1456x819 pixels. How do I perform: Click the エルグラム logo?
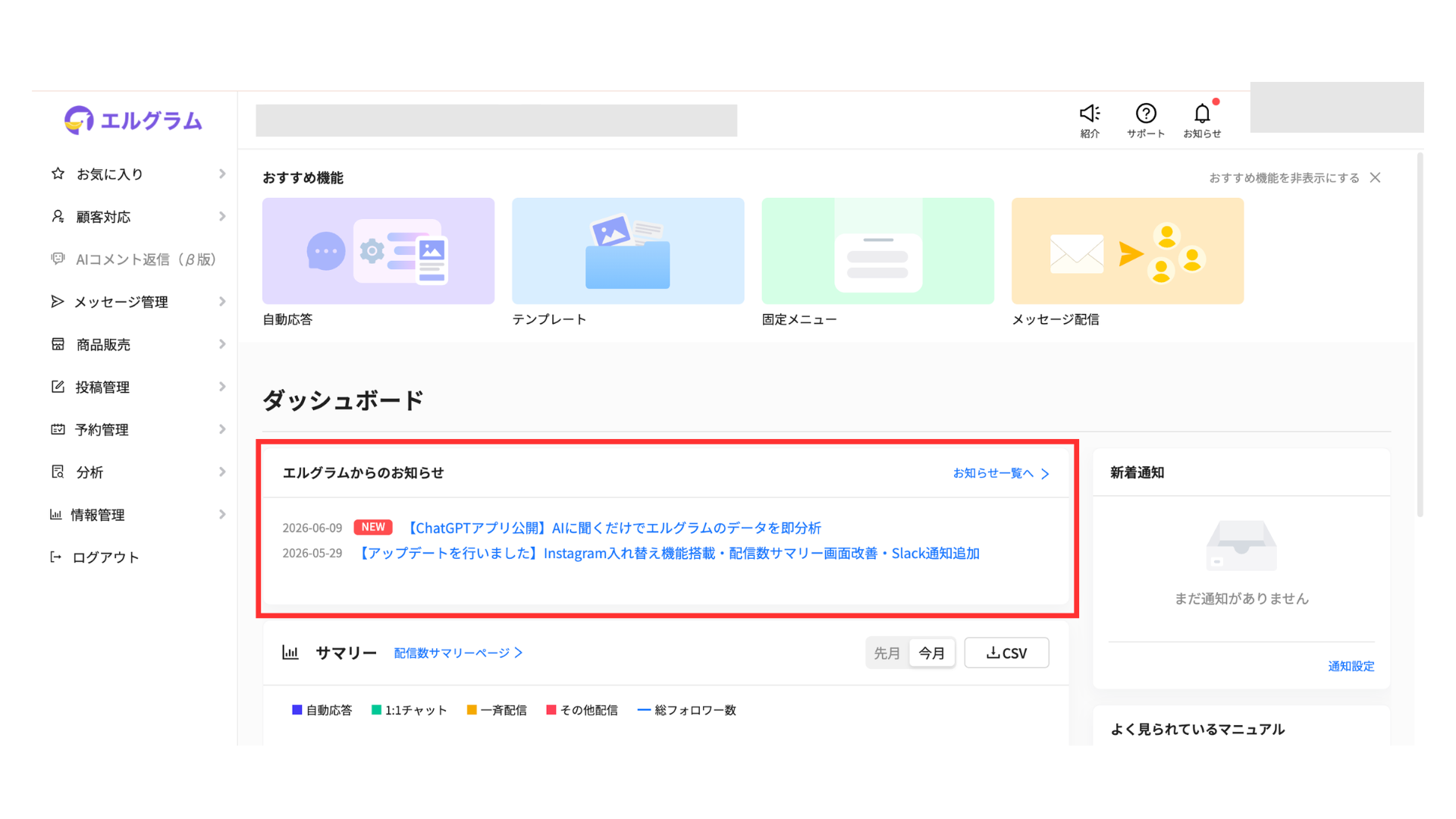[133, 121]
